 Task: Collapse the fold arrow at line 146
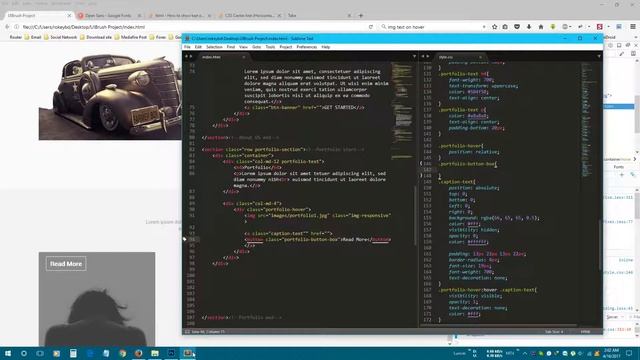click(421, 164)
